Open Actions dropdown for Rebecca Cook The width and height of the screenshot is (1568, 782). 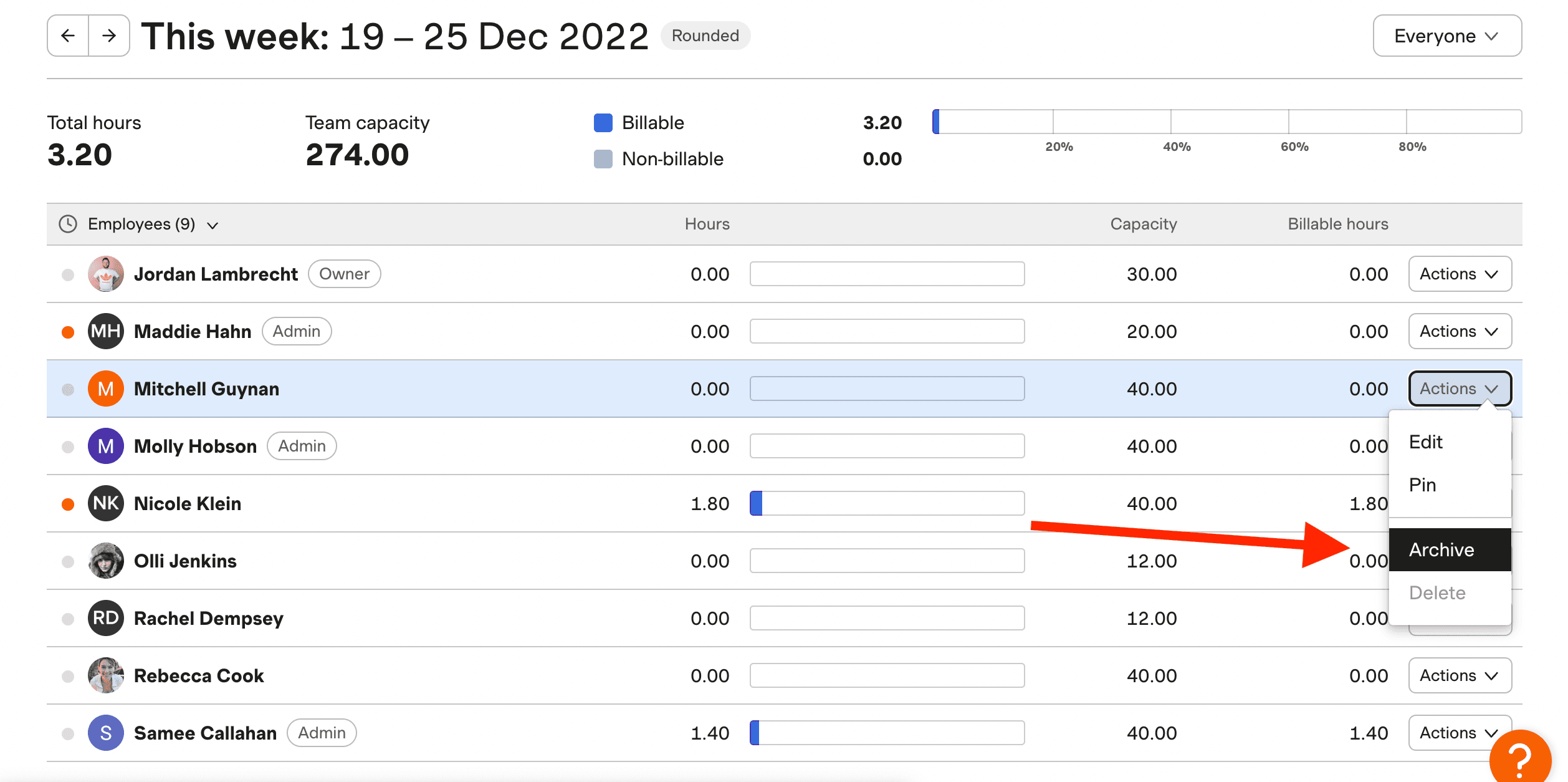pos(1460,675)
